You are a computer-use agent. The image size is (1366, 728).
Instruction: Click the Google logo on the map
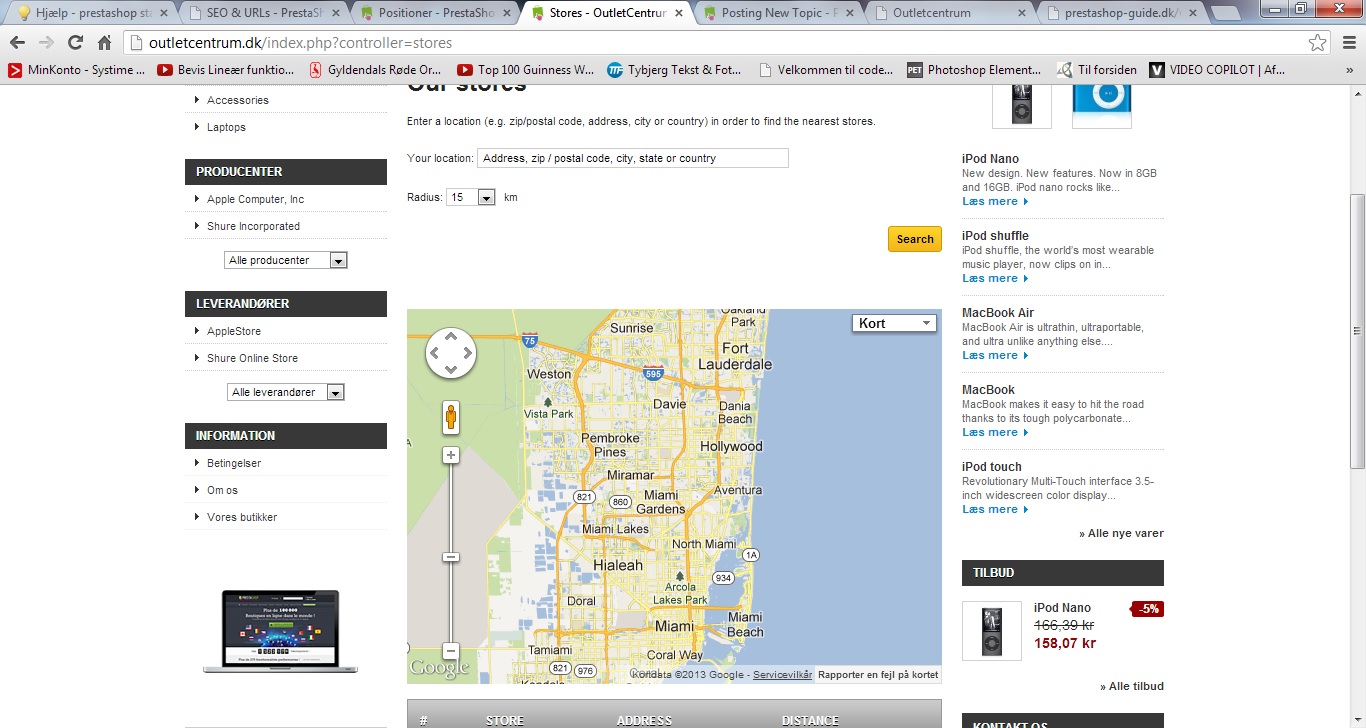click(439, 668)
